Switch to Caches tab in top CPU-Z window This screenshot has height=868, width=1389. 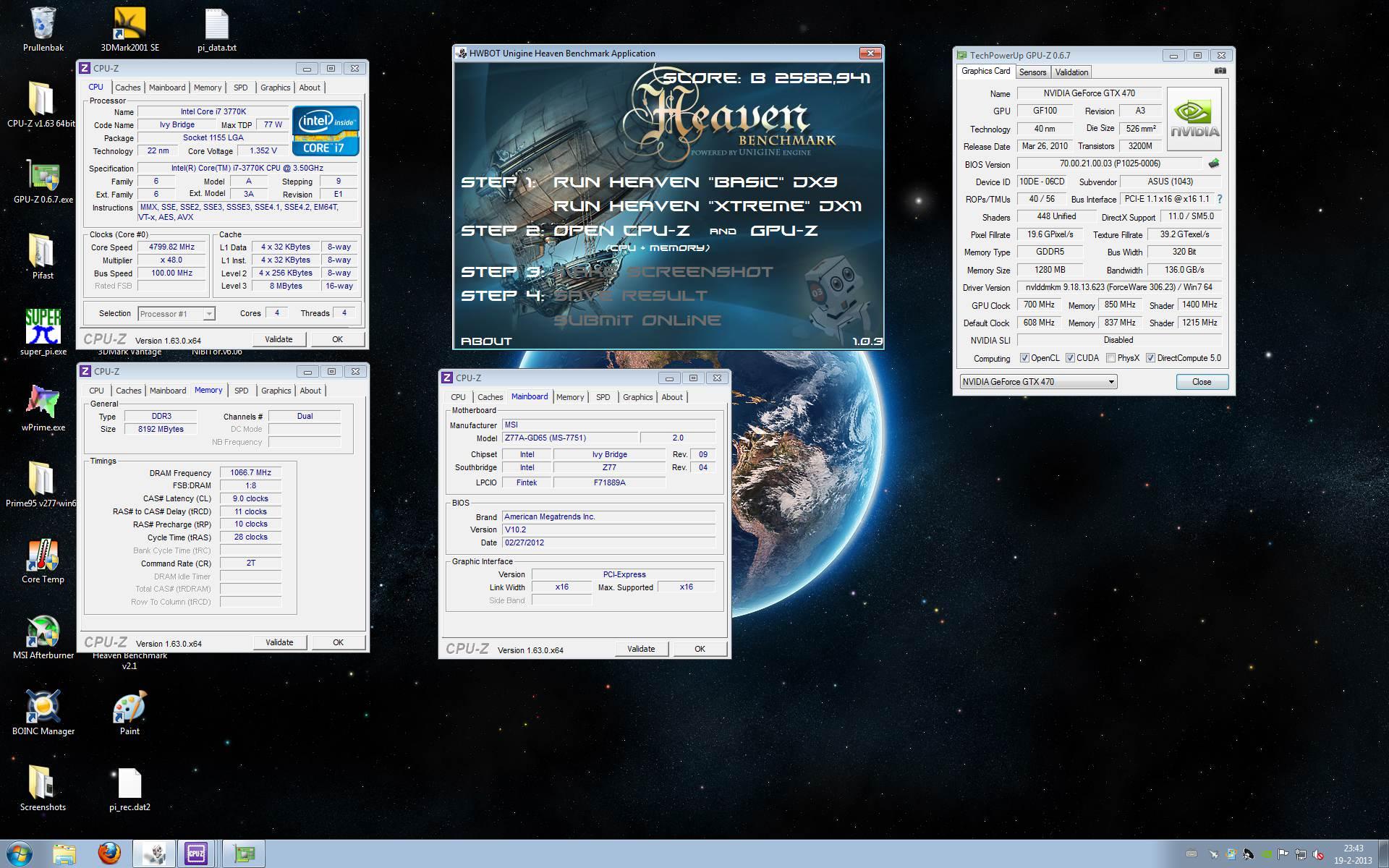128,88
